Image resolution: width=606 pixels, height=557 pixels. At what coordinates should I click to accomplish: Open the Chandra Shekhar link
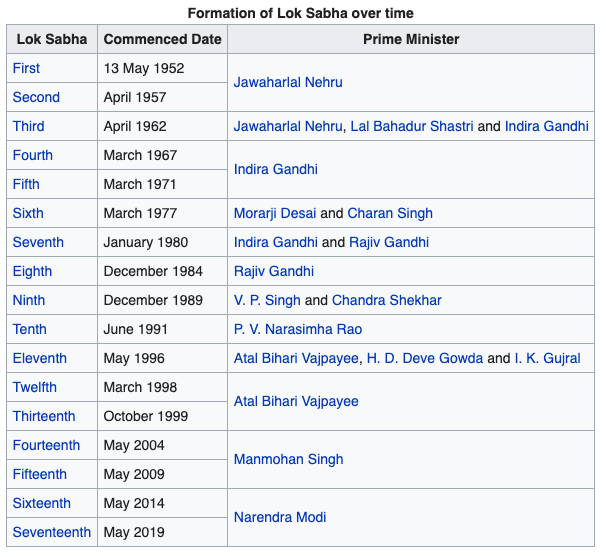tap(387, 300)
